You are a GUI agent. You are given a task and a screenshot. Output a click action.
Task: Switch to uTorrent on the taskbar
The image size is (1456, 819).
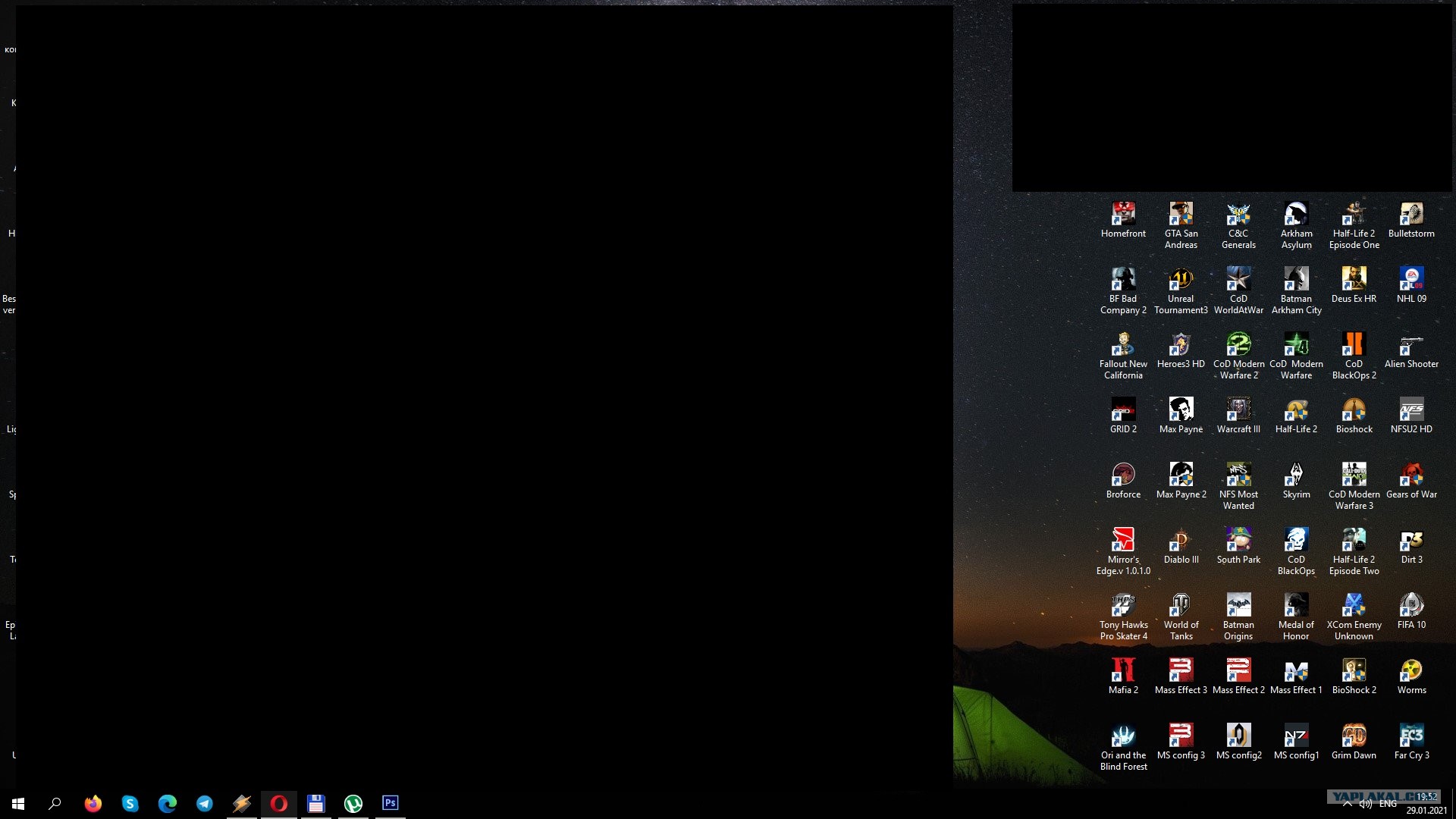353,803
